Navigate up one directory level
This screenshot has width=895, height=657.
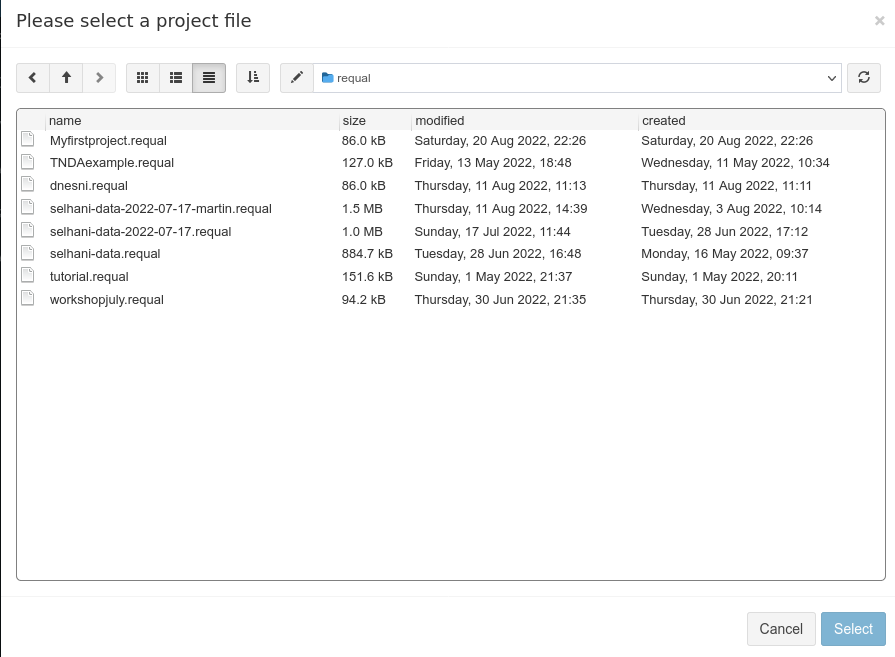click(66, 78)
